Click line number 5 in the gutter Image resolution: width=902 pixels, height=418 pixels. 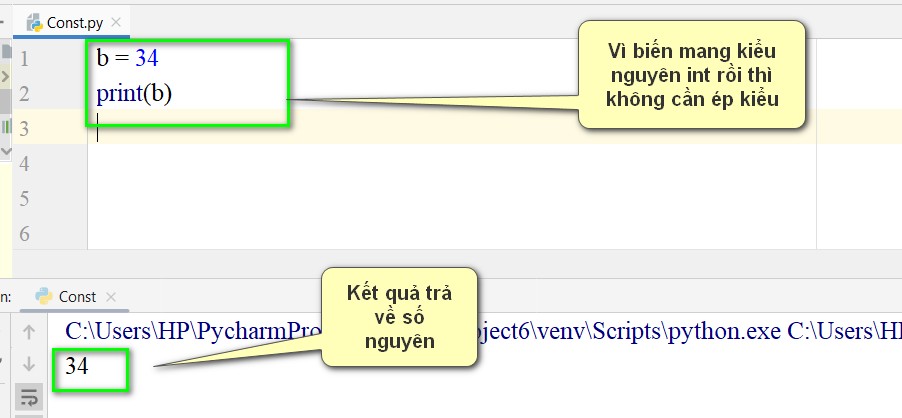click(x=24, y=199)
